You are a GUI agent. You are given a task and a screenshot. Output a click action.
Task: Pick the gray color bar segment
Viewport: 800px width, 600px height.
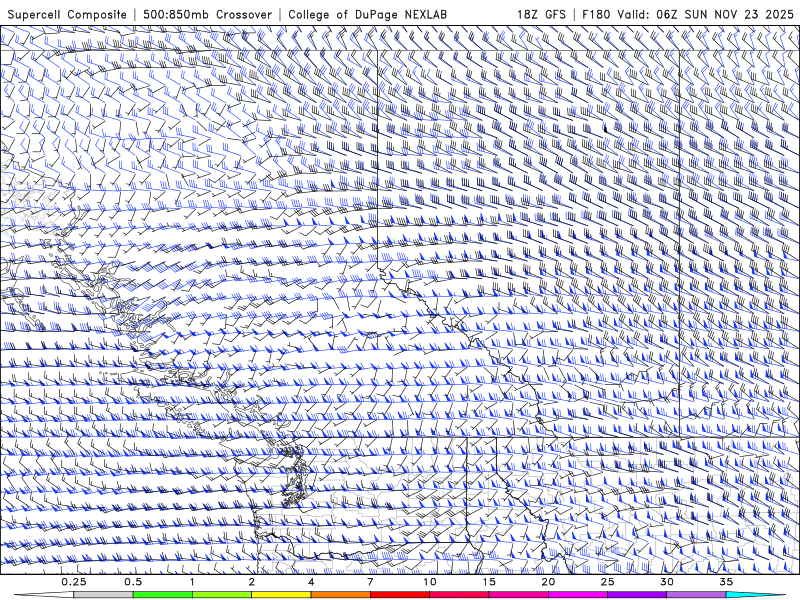[x=104, y=595]
